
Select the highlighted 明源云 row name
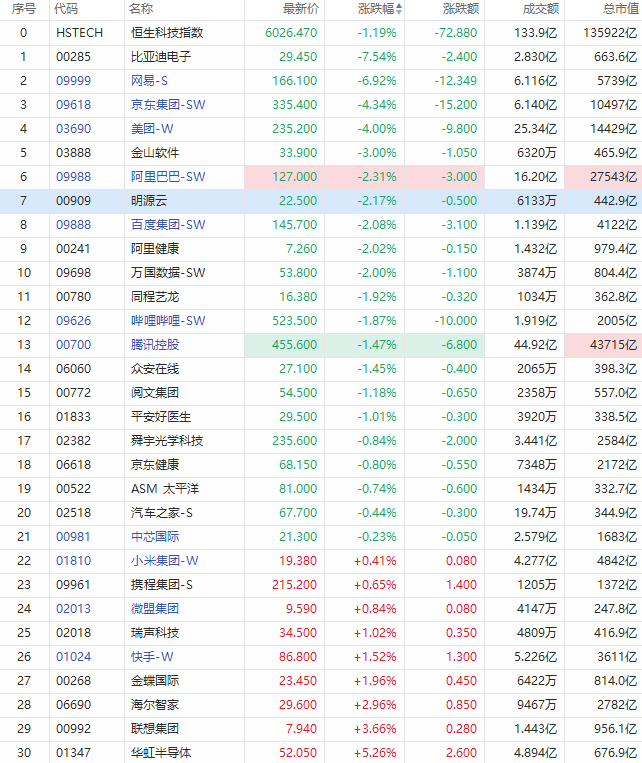tap(149, 201)
